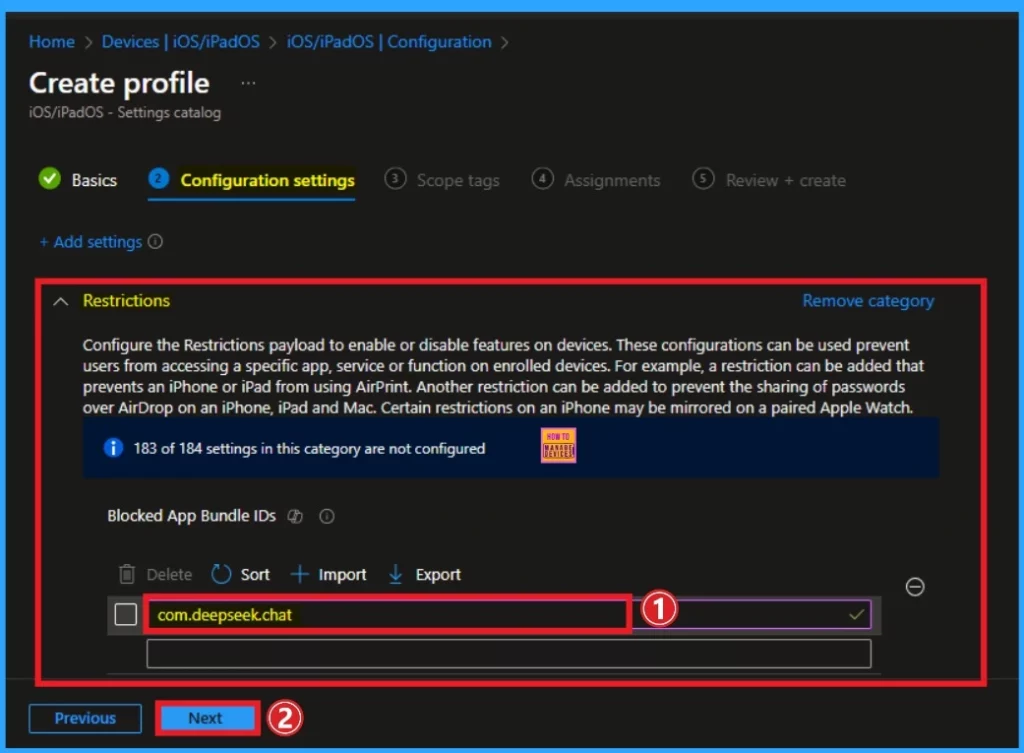Image resolution: width=1024 pixels, height=753 pixels.
Task: Click the green Basics completed checkmark icon
Action: (50, 178)
